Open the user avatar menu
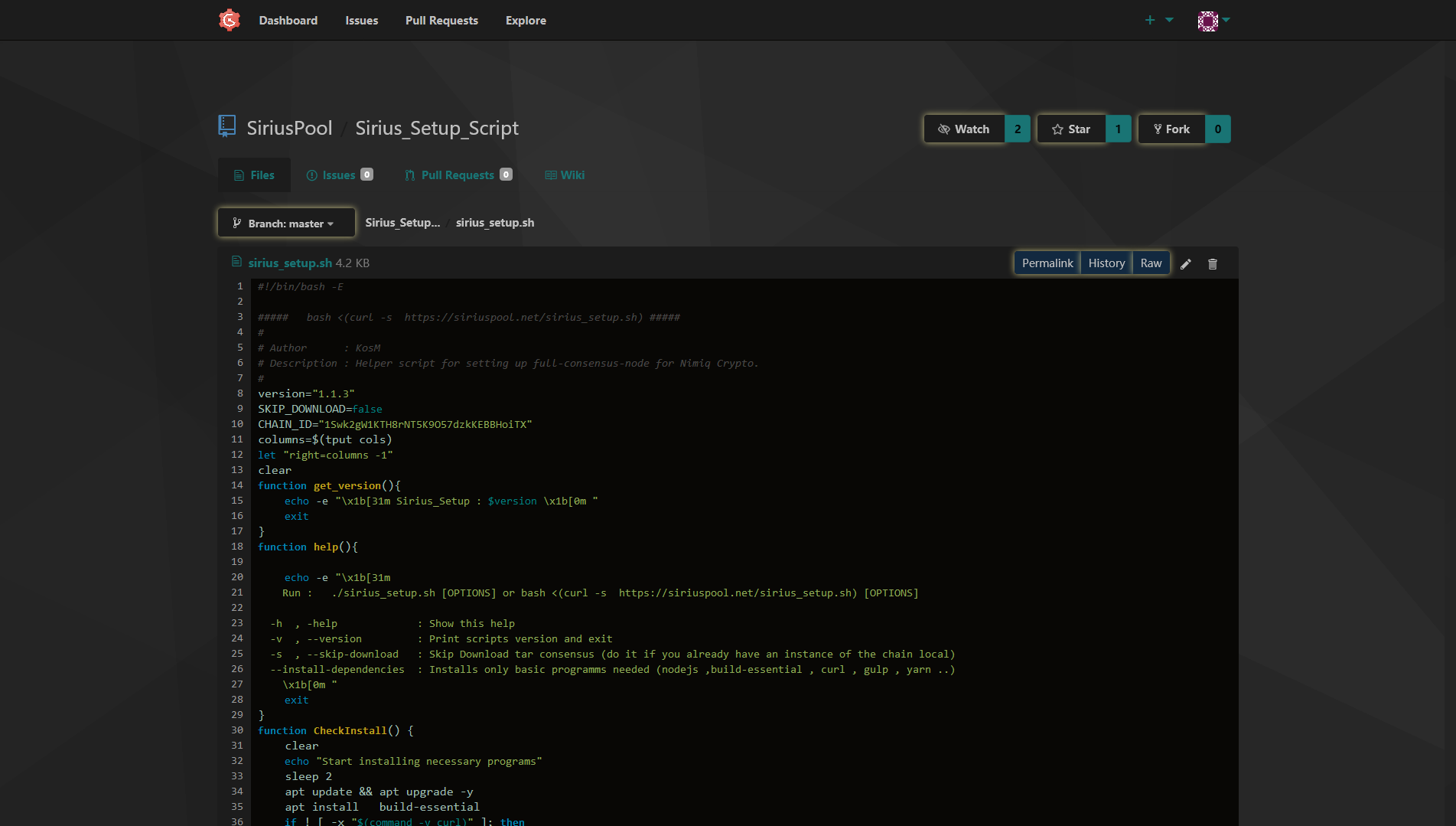 click(1213, 21)
